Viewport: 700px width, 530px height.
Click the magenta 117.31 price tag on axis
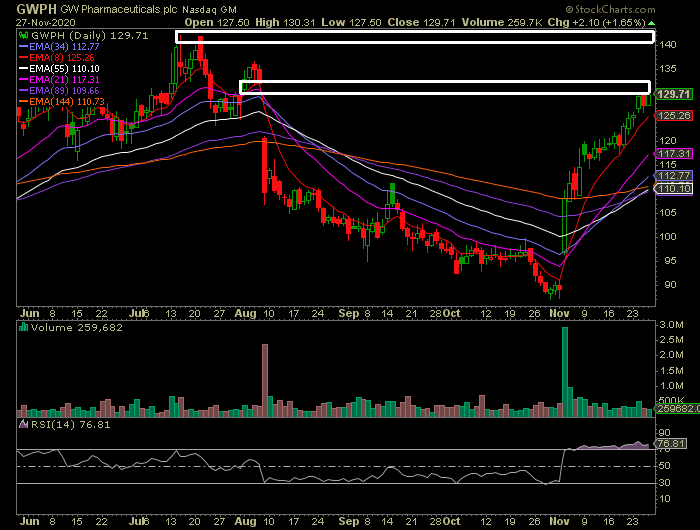tap(674, 154)
